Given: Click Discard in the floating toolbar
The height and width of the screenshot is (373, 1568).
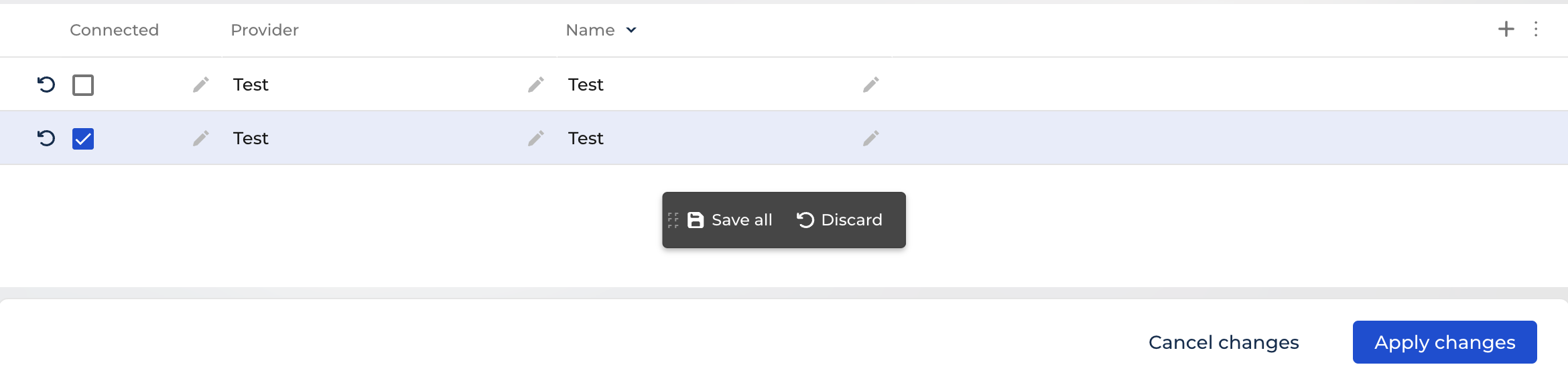Looking at the screenshot, I should pos(840,220).
